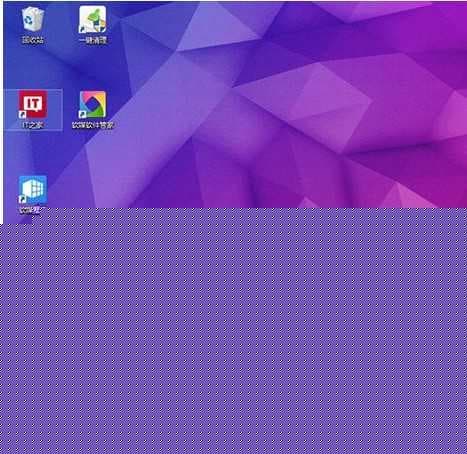Click the shortcut arrow on the IT之家 icon
This screenshot has height=454, width=467.
[23, 114]
